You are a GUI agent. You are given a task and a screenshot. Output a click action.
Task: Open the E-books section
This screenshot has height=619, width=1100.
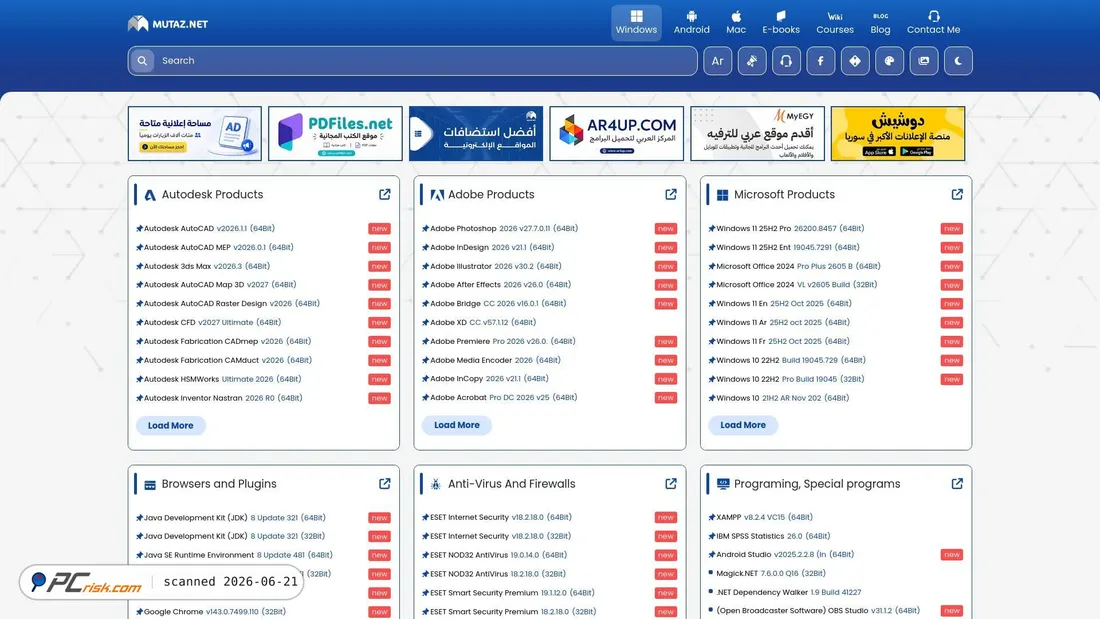[x=781, y=22]
